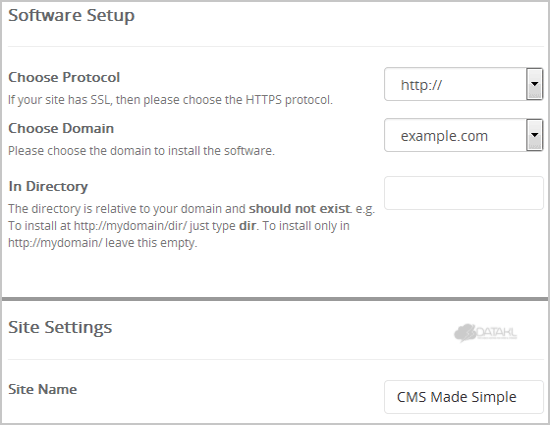Image resolution: width=550 pixels, height=425 pixels.
Task: Click the example.com domain select box
Action: pos(463,135)
